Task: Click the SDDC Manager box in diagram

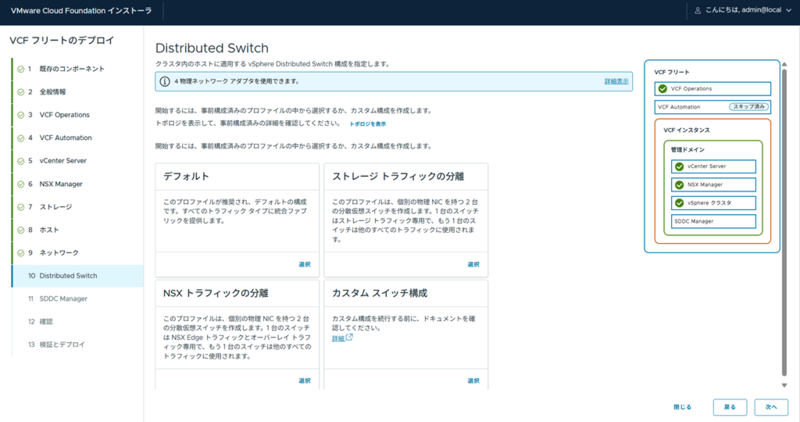Action: (x=713, y=221)
